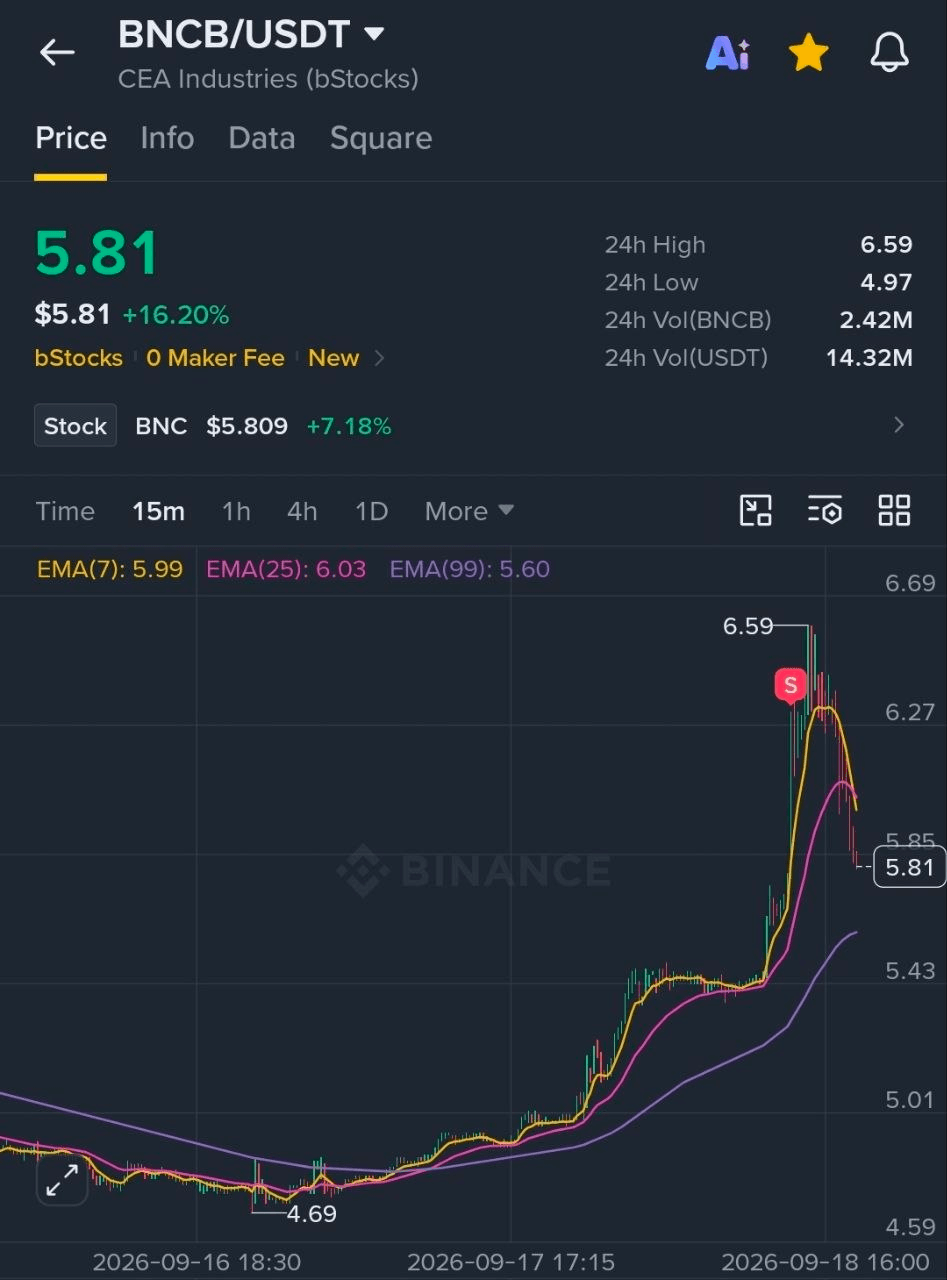Open the AI analysis icon
Viewport: 947px width, 1280px height.
(x=727, y=53)
